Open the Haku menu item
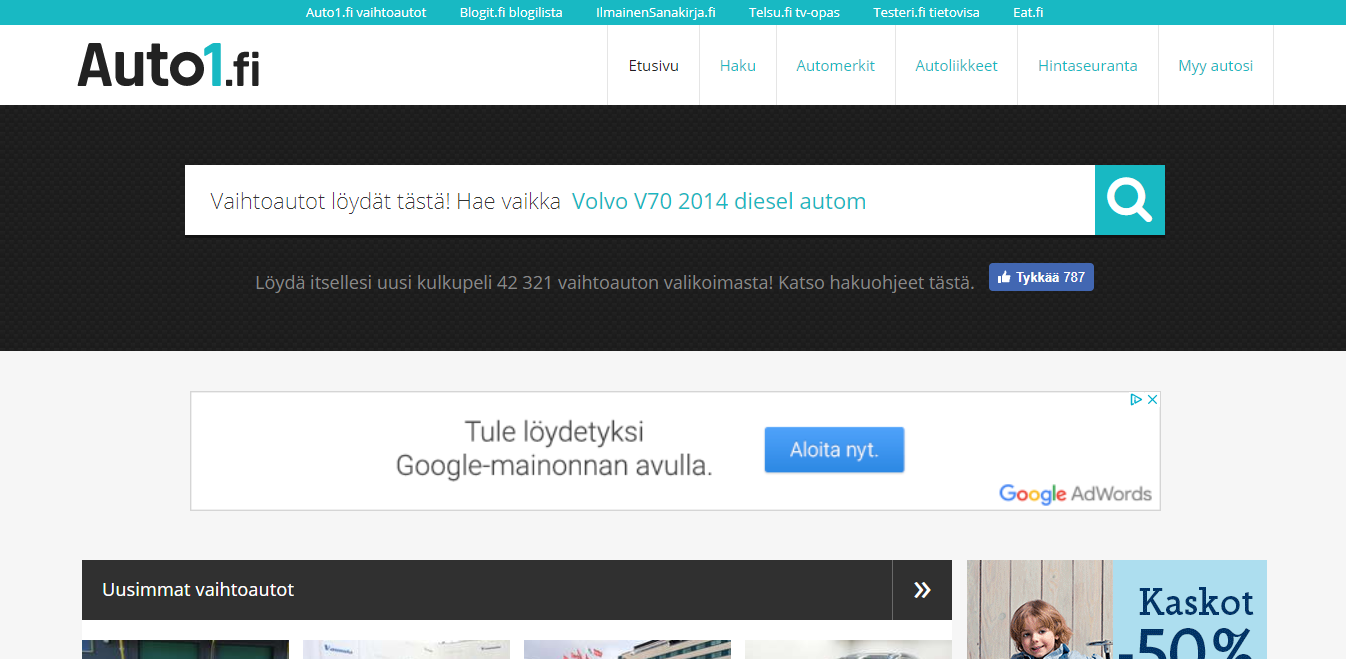 738,66
